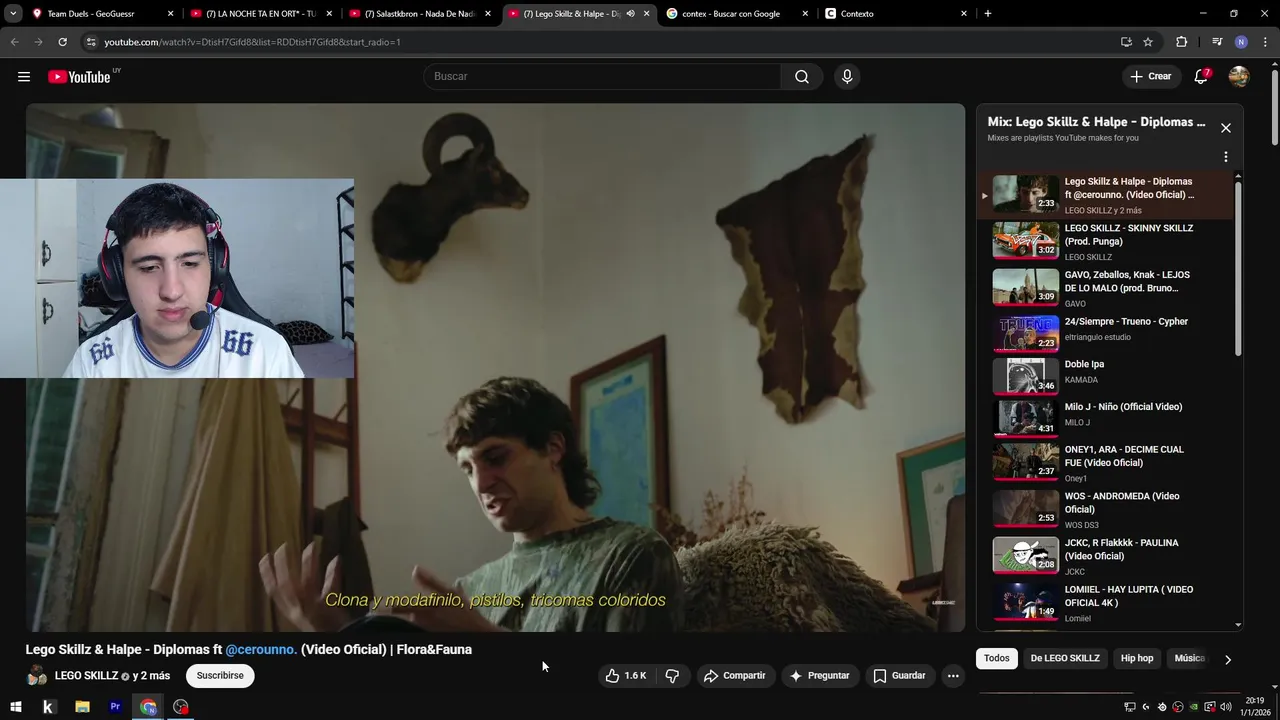This screenshot has height=720, width=1280.
Task: Select currently playing Diplomas playlist item
Action: (1104, 195)
